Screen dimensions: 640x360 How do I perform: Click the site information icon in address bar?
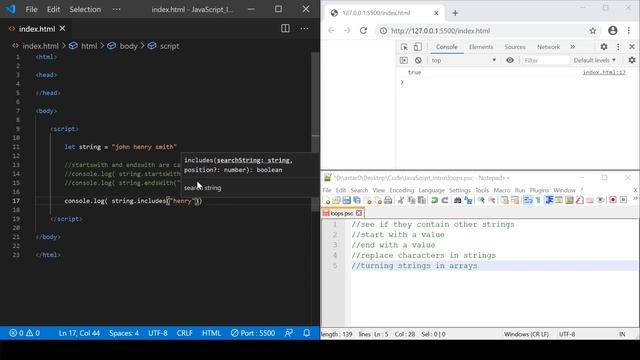(x=383, y=31)
